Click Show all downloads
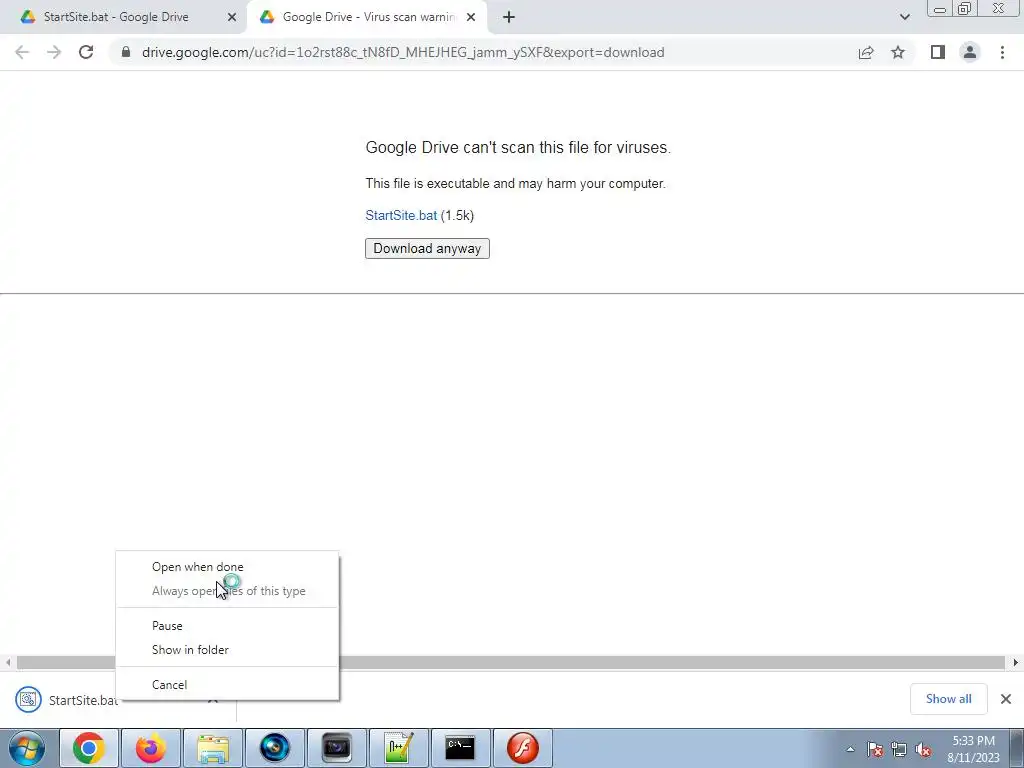The image size is (1024, 768). coord(948,699)
